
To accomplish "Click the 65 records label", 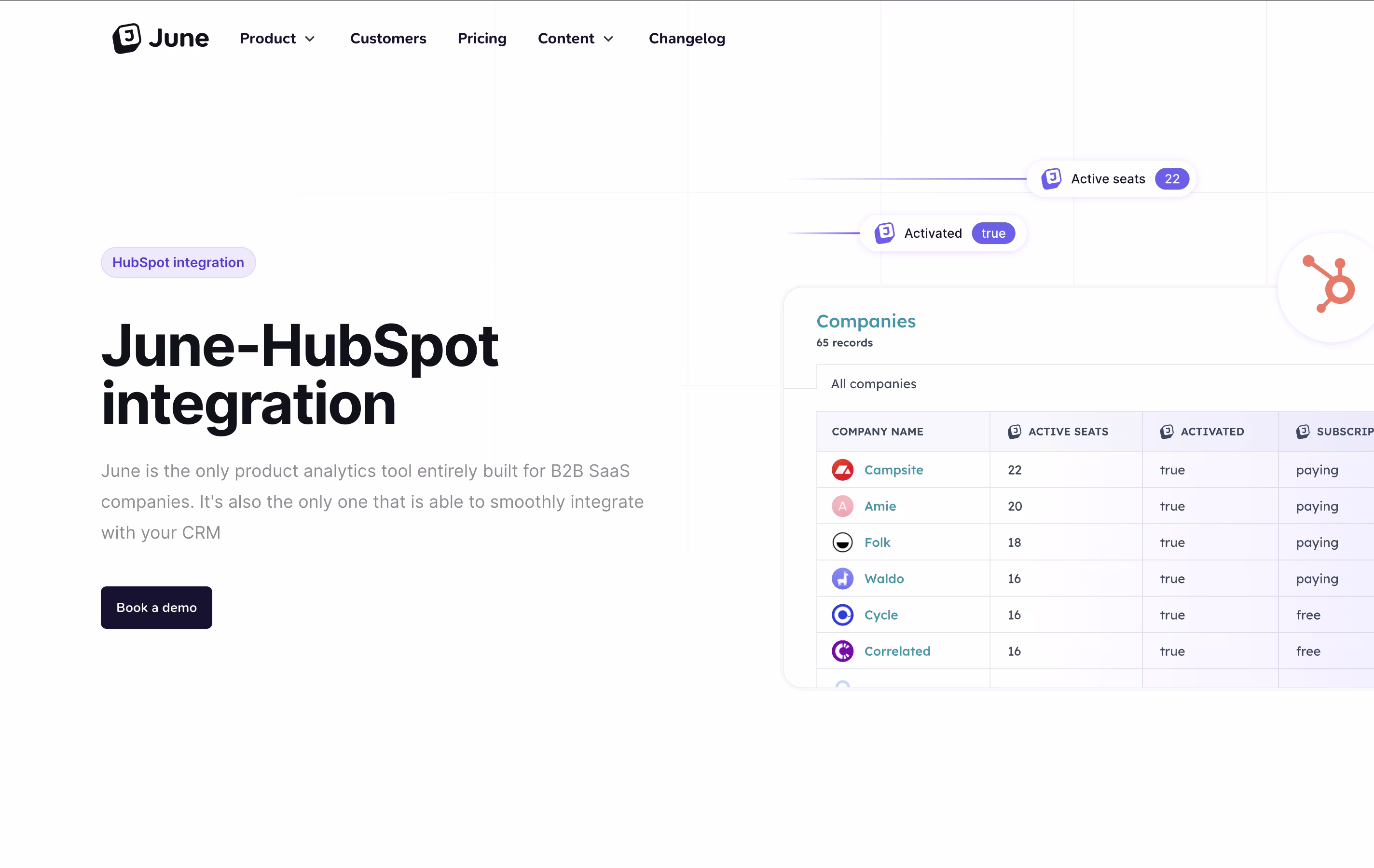I will (x=844, y=343).
